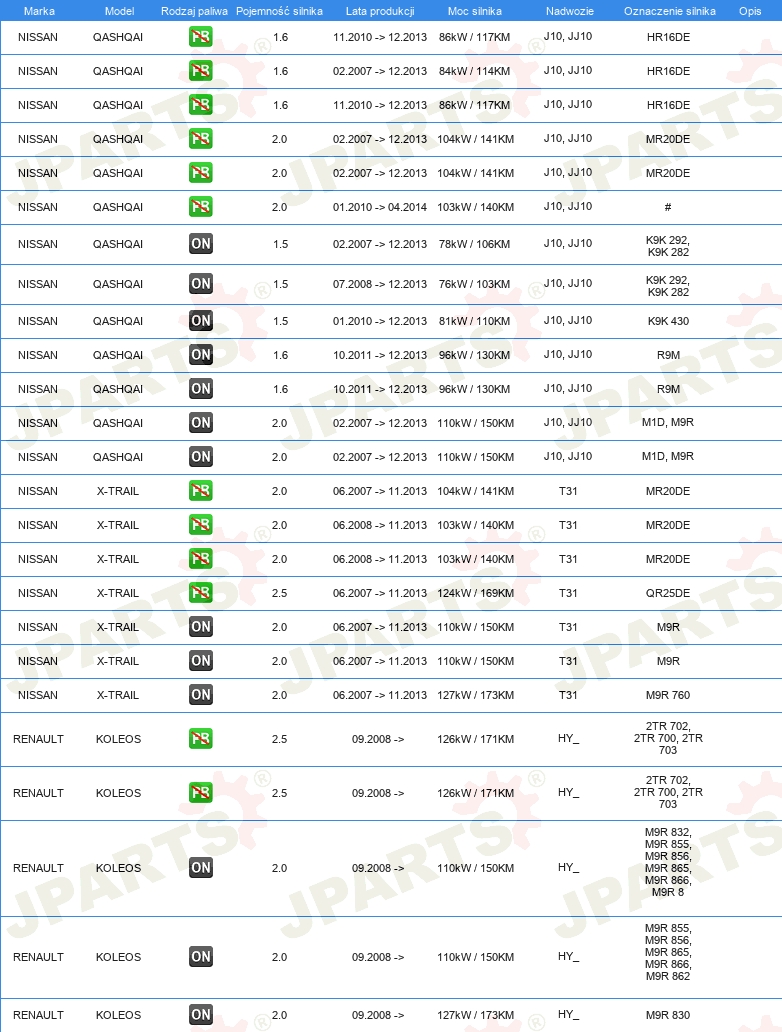This screenshot has height=1032, width=782.
Task: Click the Marka column header
Action: 39,11
